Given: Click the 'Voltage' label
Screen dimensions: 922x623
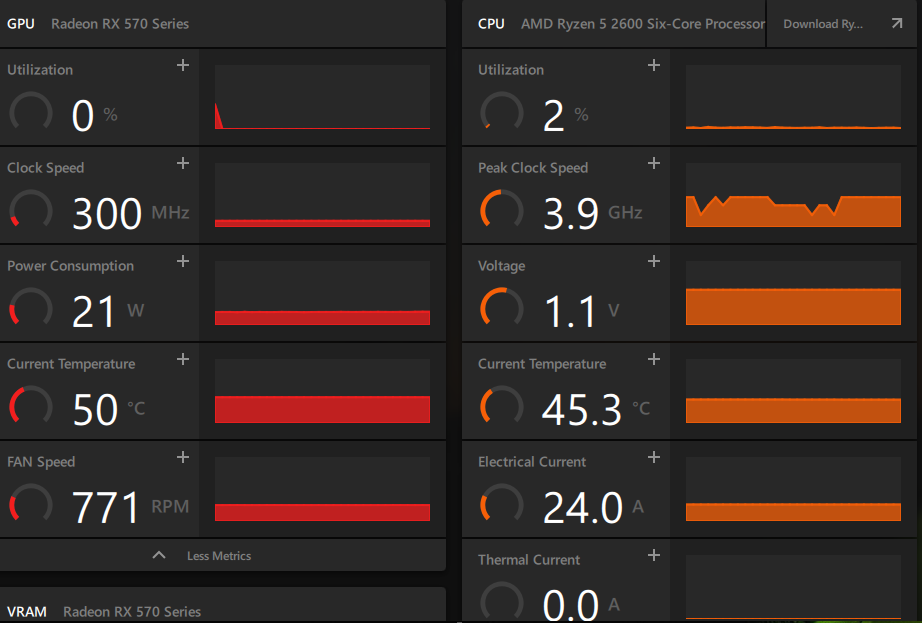Looking at the screenshot, I should (x=502, y=266).
